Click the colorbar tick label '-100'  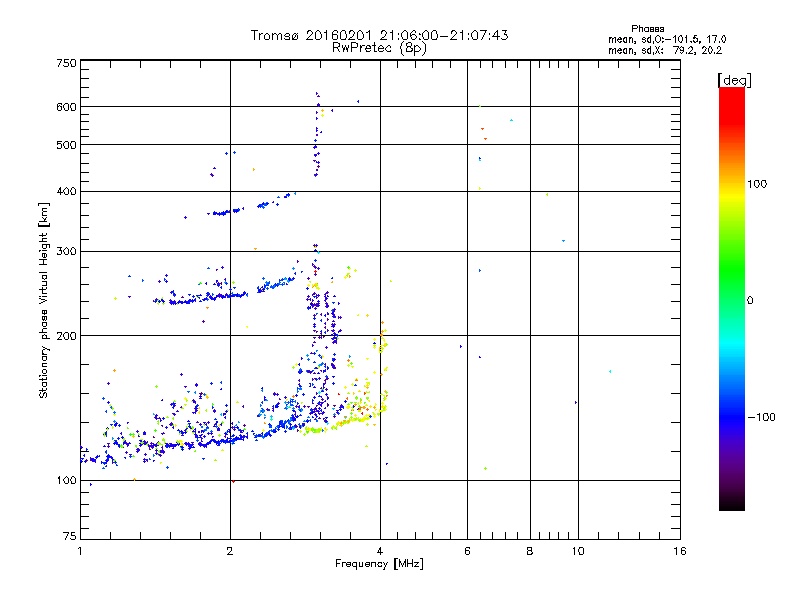(761, 417)
